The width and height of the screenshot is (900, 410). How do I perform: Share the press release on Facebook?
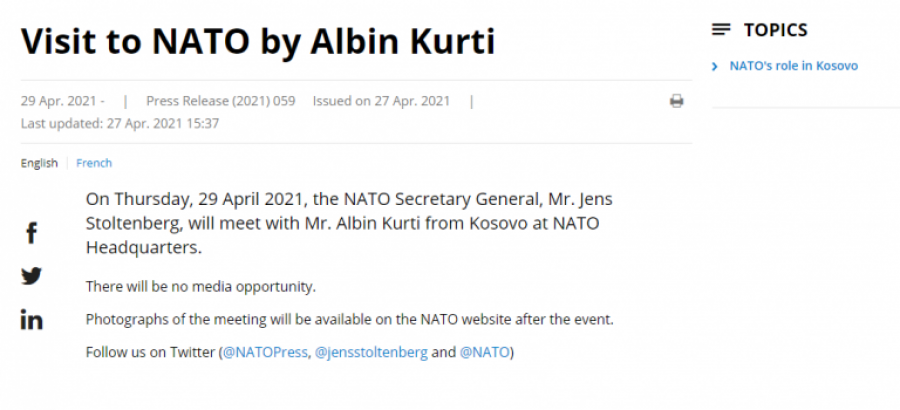32,233
